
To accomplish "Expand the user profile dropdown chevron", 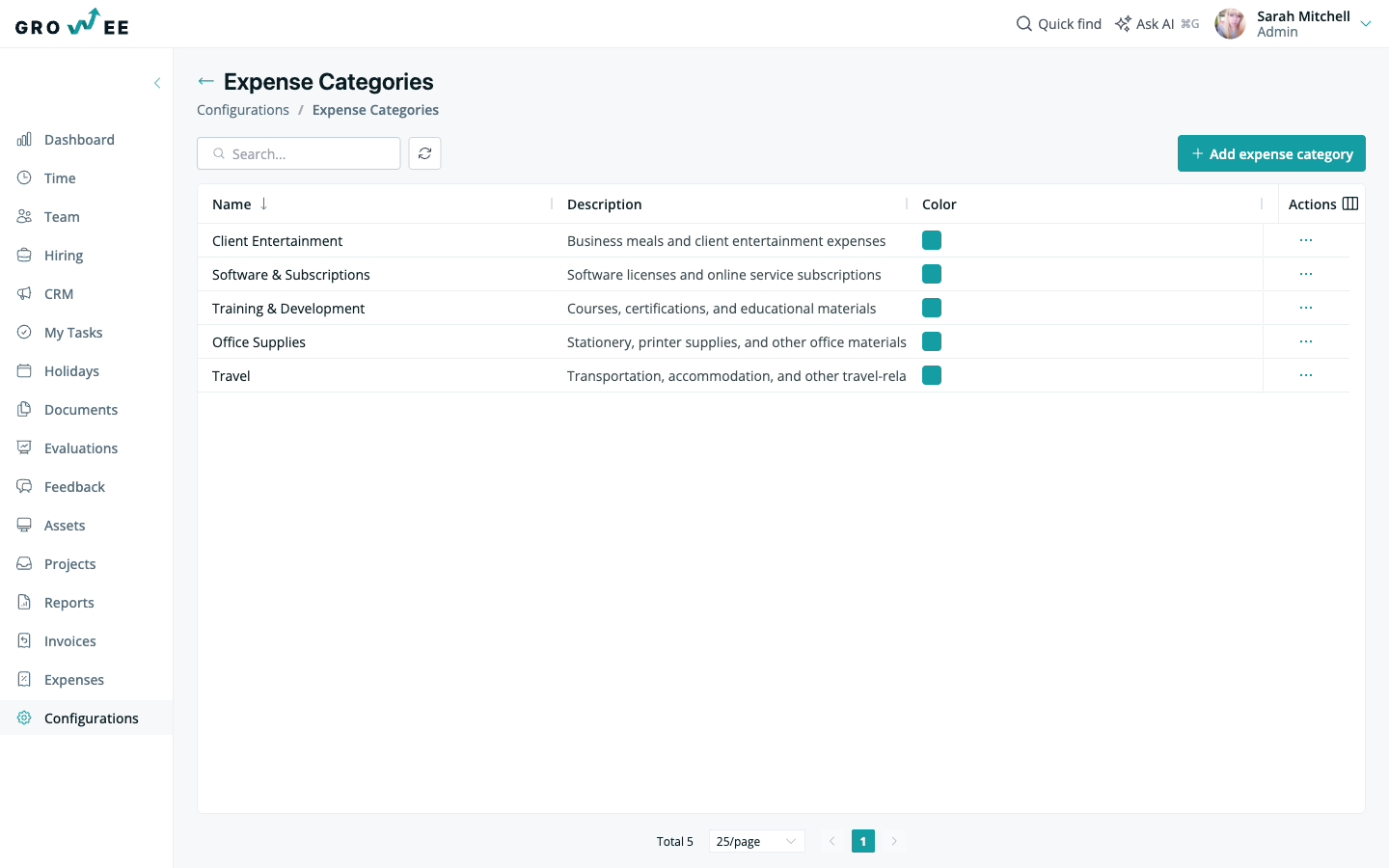I will pyautogui.click(x=1366, y=24).
